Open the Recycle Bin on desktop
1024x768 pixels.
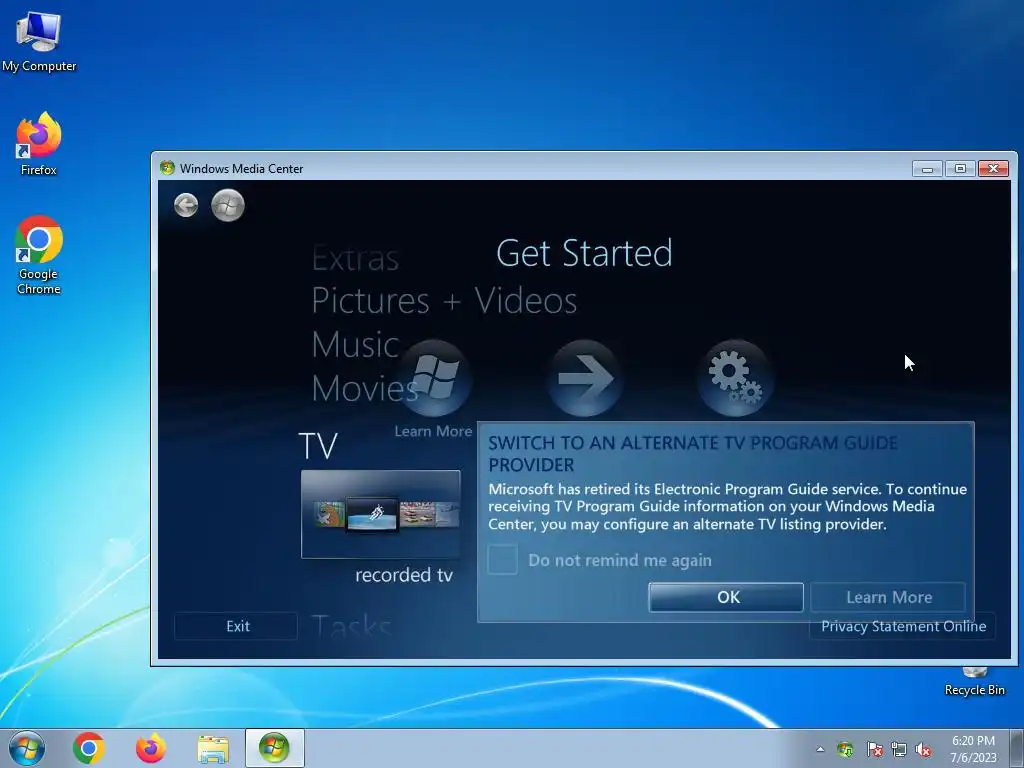[x=974, y=682]
